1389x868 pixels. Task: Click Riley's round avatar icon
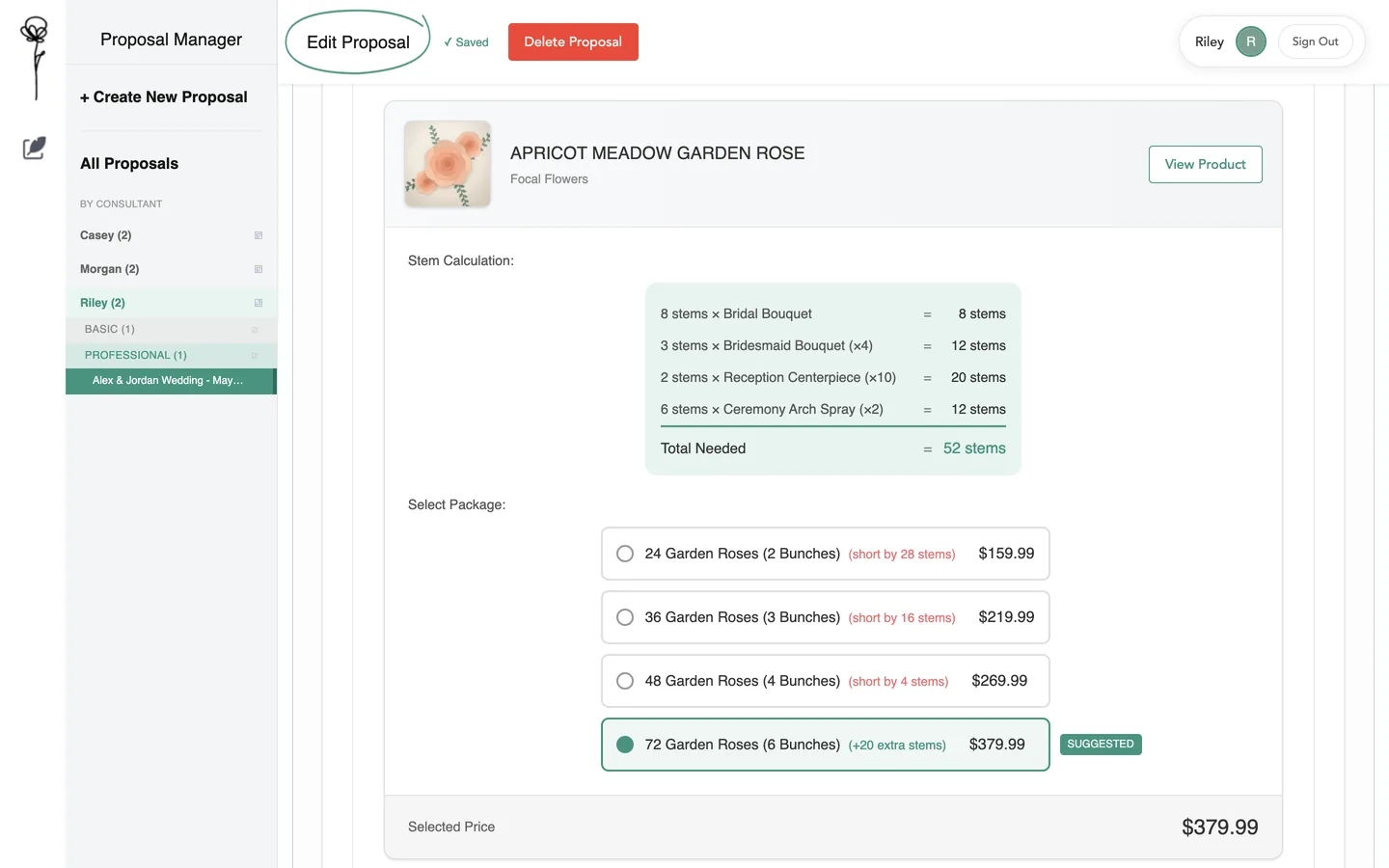(1251, 41)
